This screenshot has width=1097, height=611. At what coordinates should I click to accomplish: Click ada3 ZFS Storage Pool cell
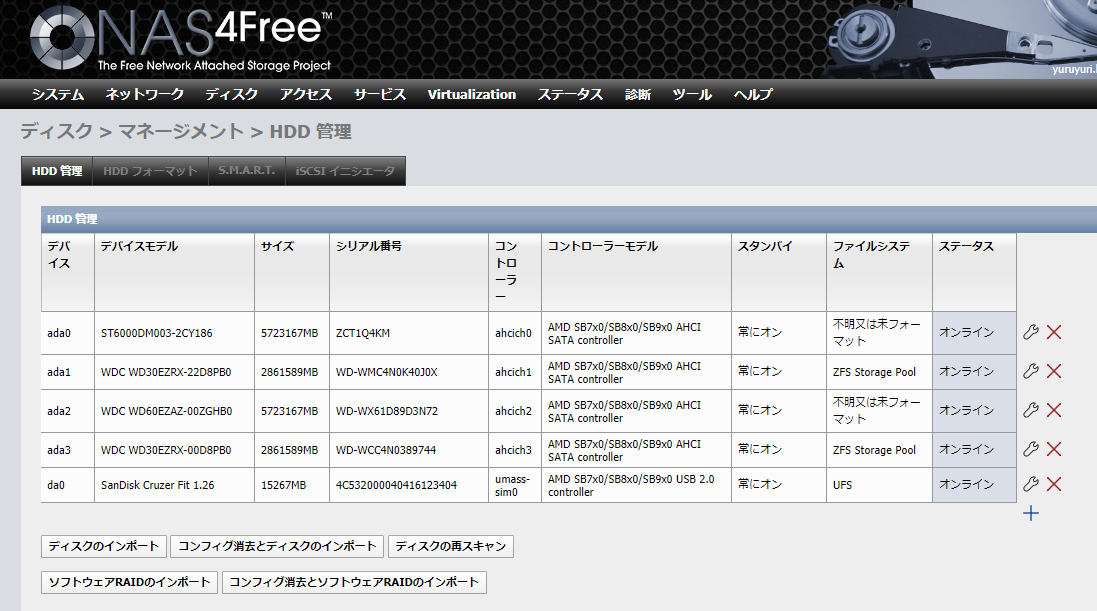pyautogui.click(x=879, y=450)
